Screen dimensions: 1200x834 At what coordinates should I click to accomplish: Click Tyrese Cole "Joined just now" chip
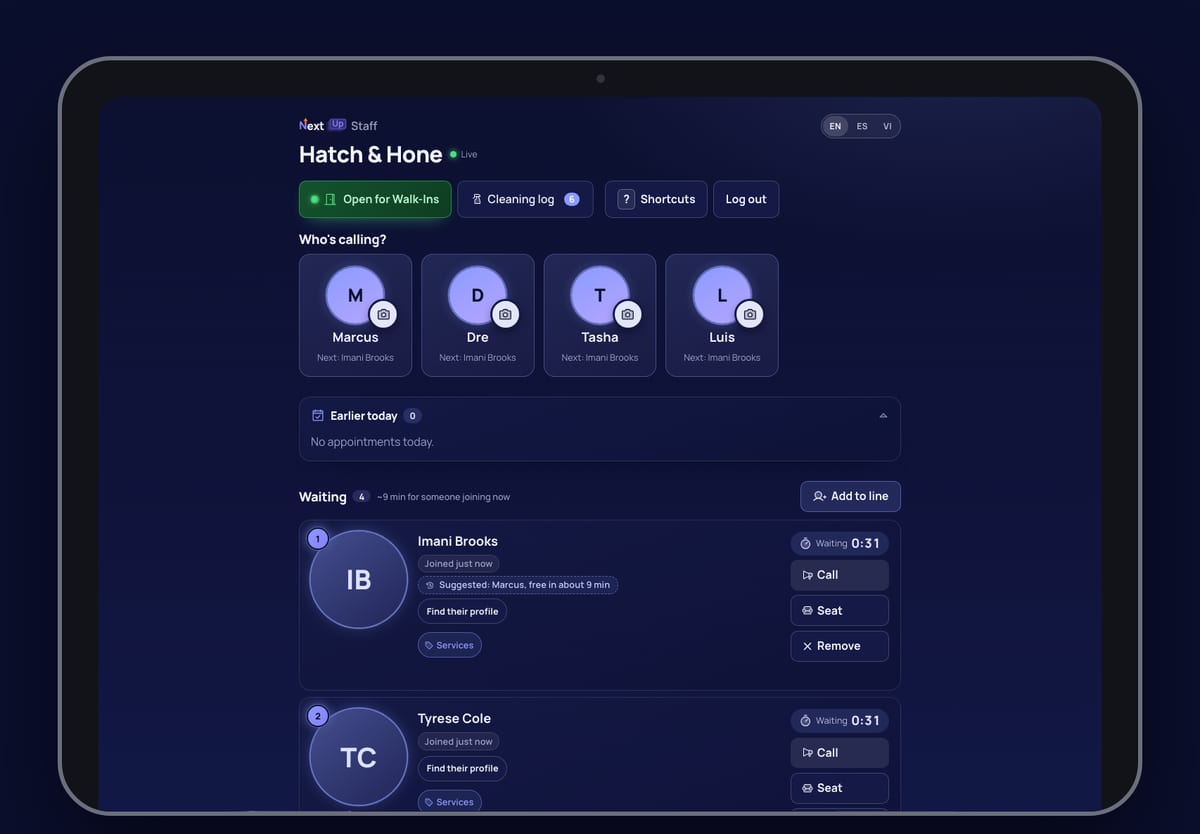point(458,742)
